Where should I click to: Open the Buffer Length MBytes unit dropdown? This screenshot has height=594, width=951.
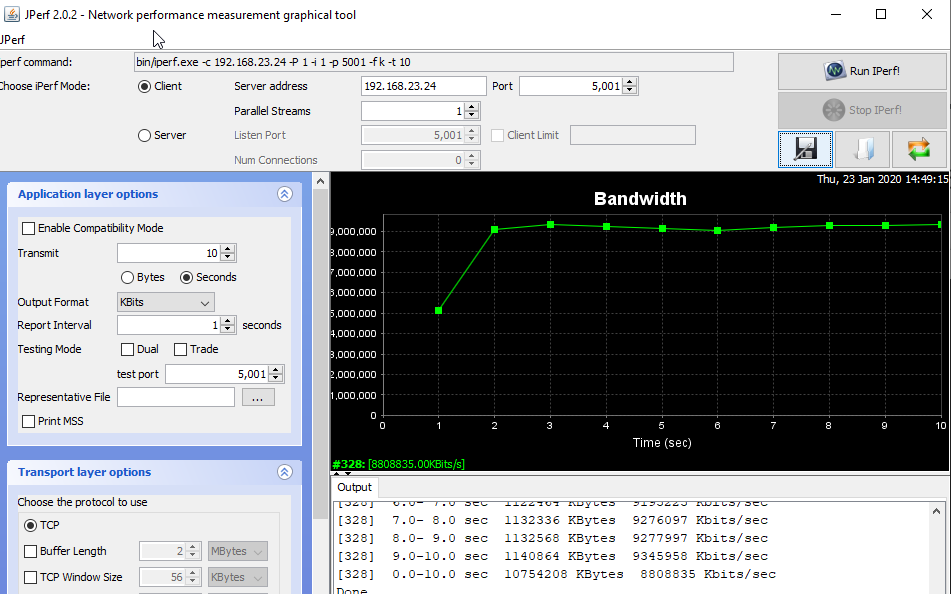(237, 552)
